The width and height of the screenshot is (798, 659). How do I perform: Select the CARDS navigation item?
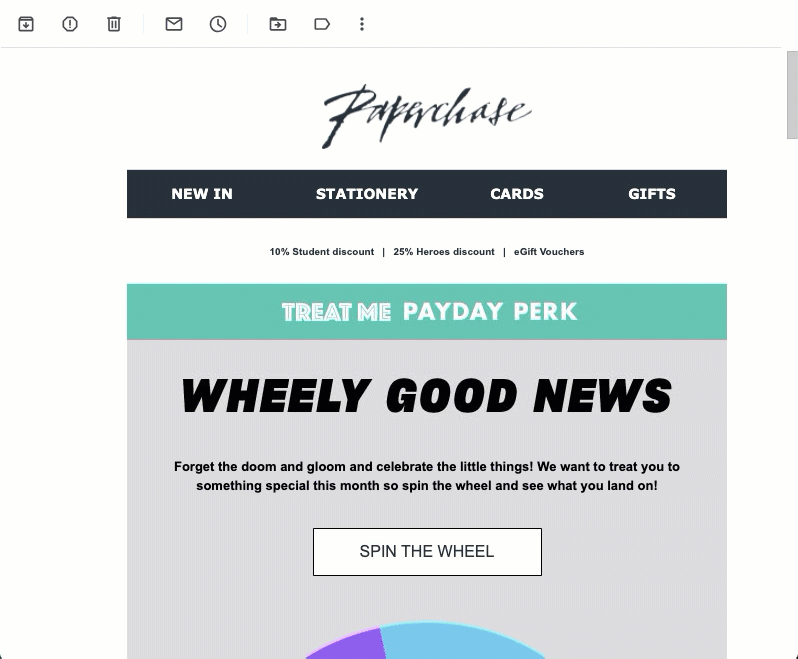click(517, 194)
